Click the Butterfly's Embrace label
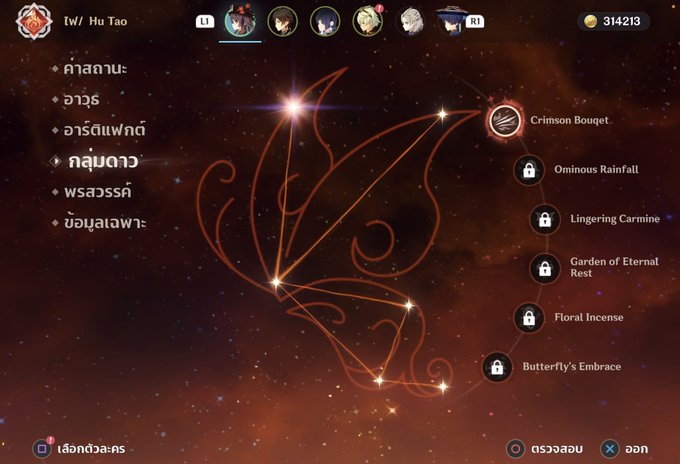The height and width of the screenshot is (464, 680). (x=572, y=366)
